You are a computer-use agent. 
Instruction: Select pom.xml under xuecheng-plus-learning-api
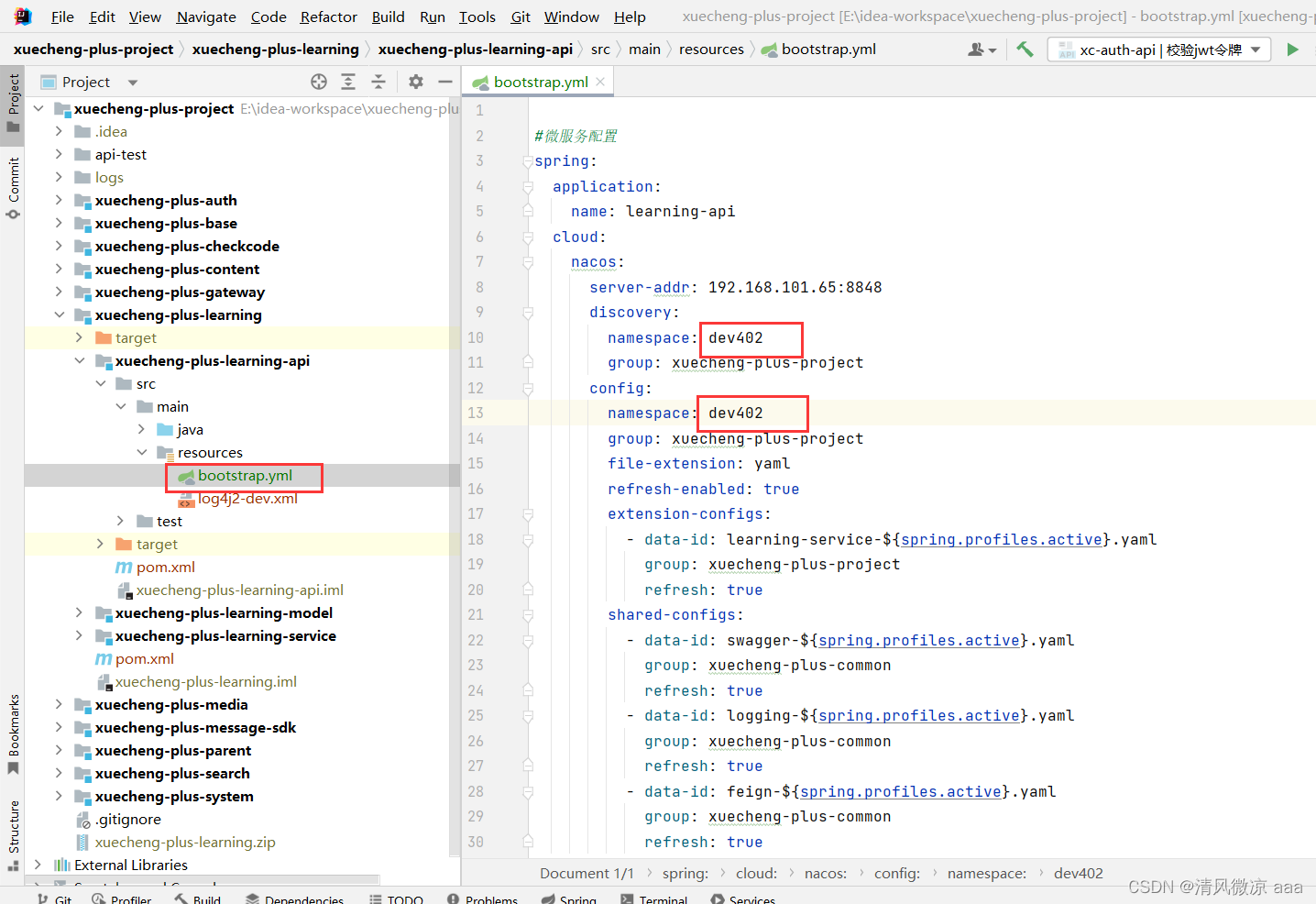(165, 567)
